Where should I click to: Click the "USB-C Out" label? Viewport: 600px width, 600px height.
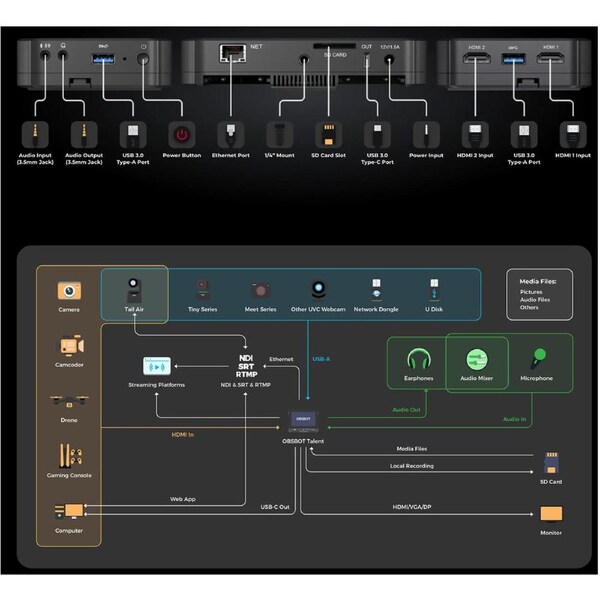coord(275,507)
